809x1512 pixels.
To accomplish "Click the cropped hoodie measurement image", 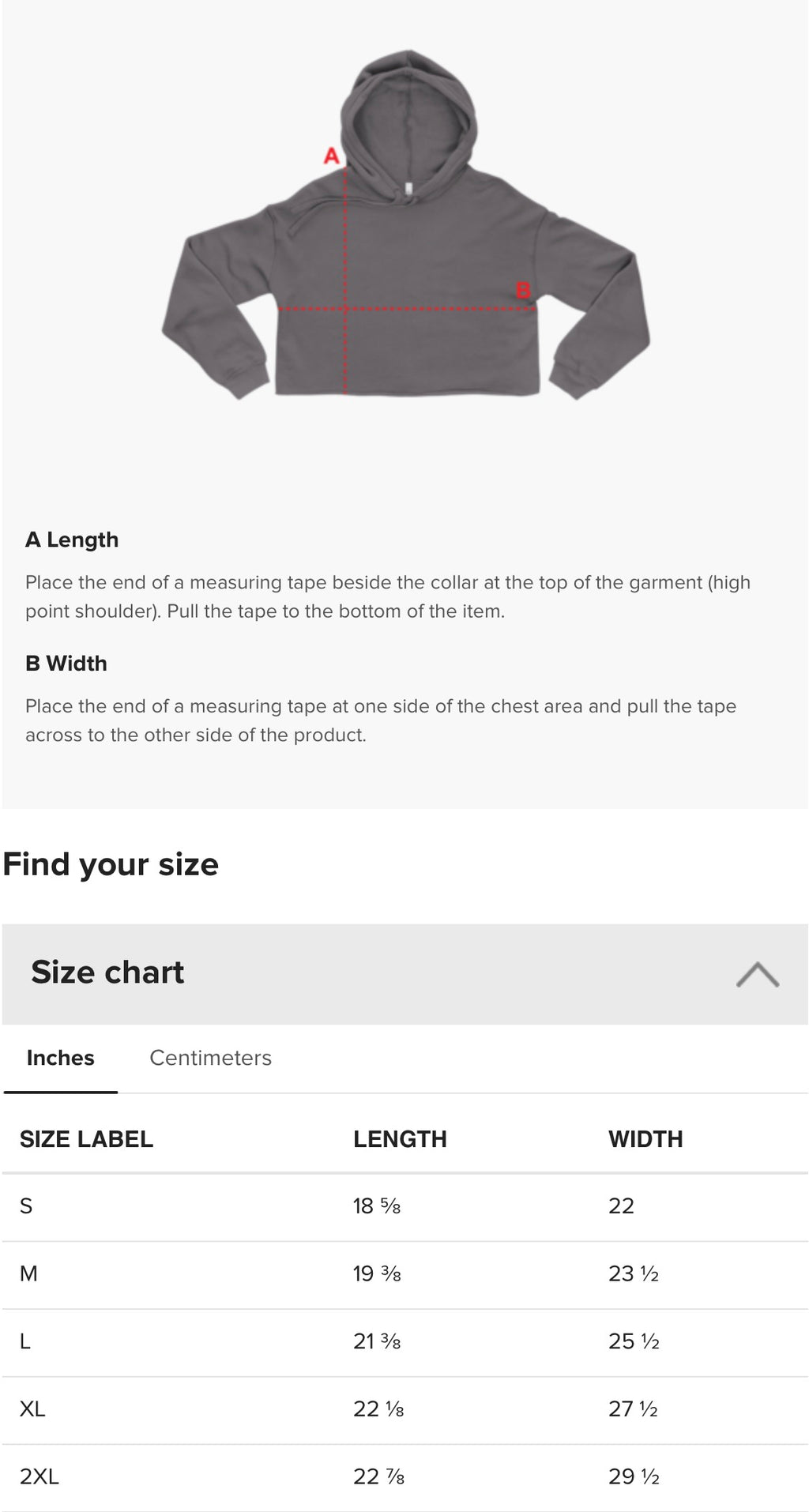I will tap(405, 229).
